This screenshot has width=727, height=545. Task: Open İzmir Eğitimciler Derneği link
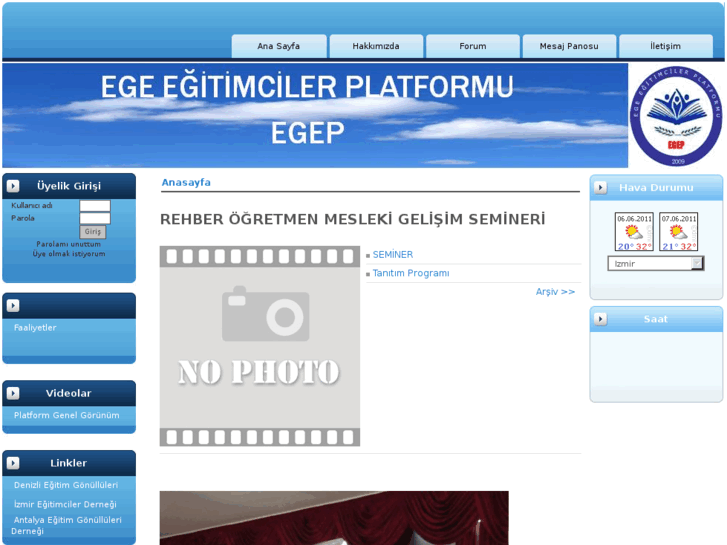pyautogui.click(x=65, y=504)
